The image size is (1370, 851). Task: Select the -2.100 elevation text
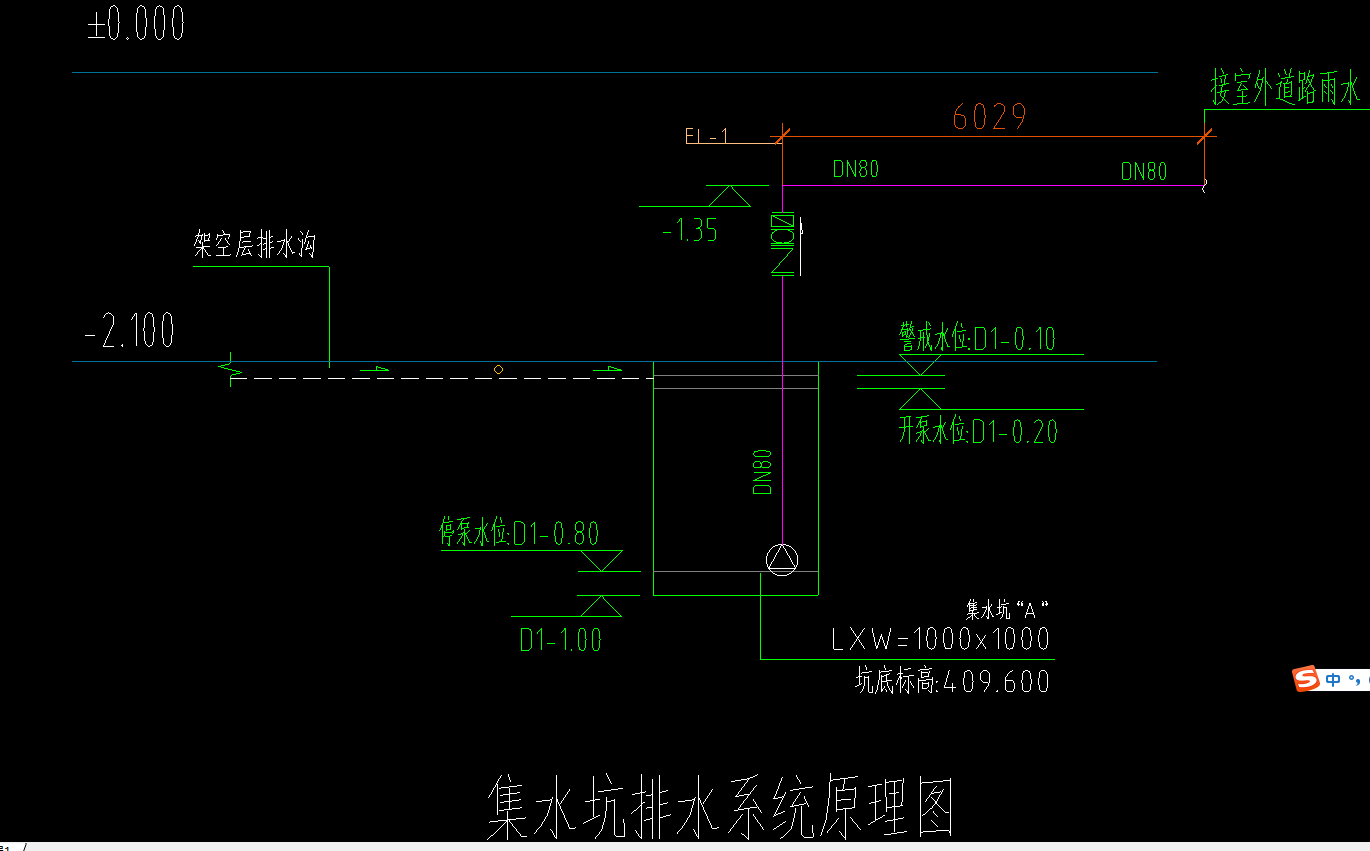130,331
